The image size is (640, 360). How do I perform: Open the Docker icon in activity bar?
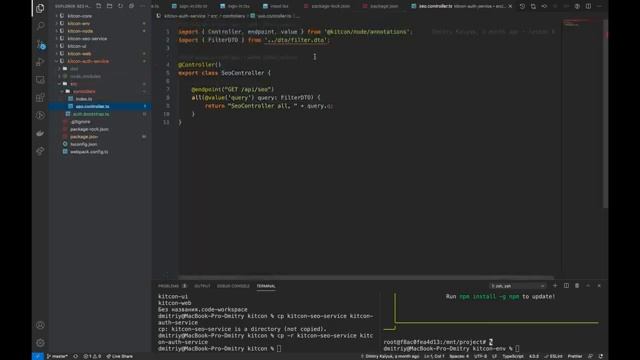40,133
